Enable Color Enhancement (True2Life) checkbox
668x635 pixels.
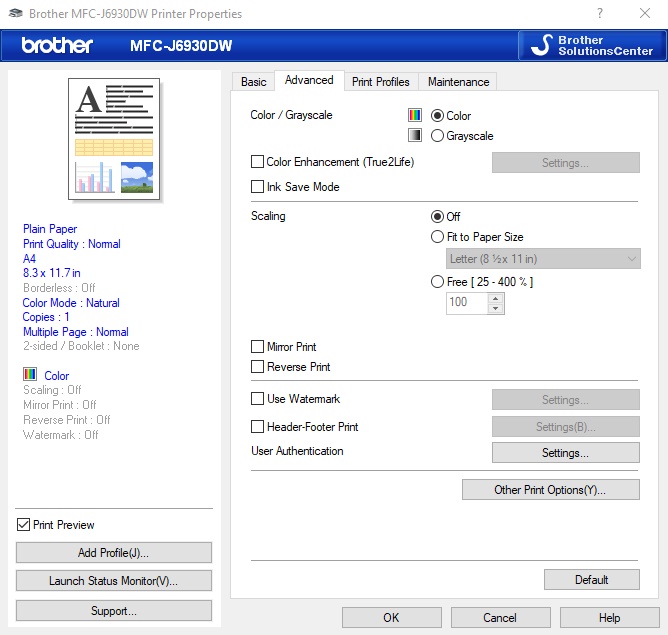[257, 162]
